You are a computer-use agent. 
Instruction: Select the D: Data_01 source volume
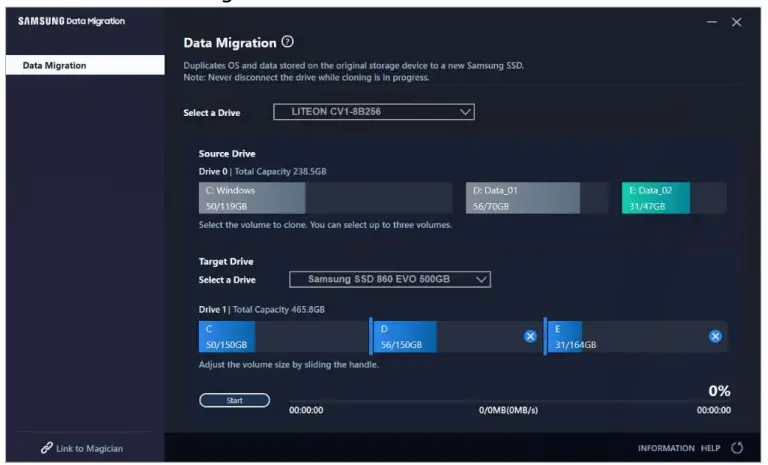coord(537,198)
